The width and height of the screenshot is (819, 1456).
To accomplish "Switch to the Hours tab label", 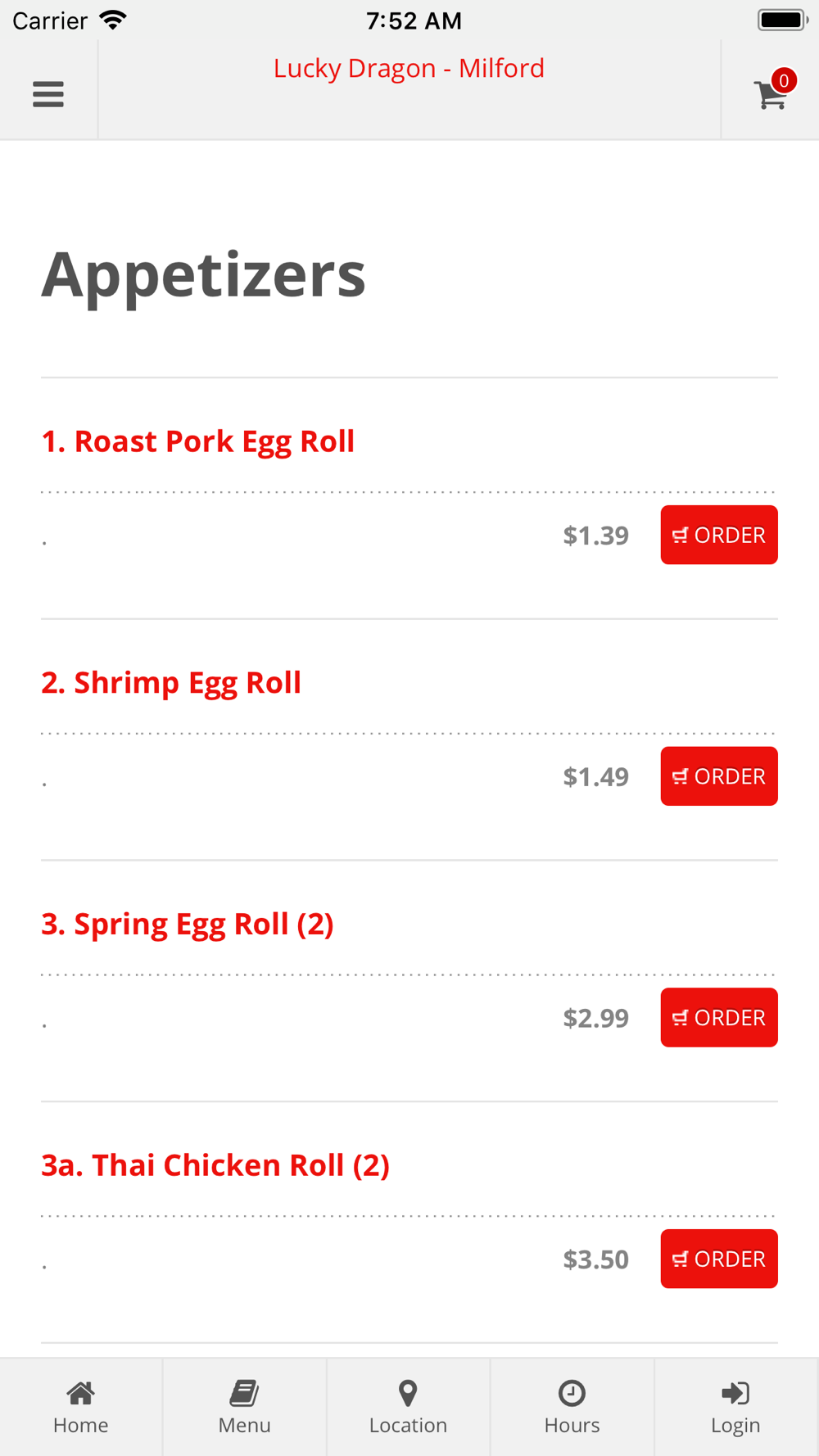I will pos(572,1426).
